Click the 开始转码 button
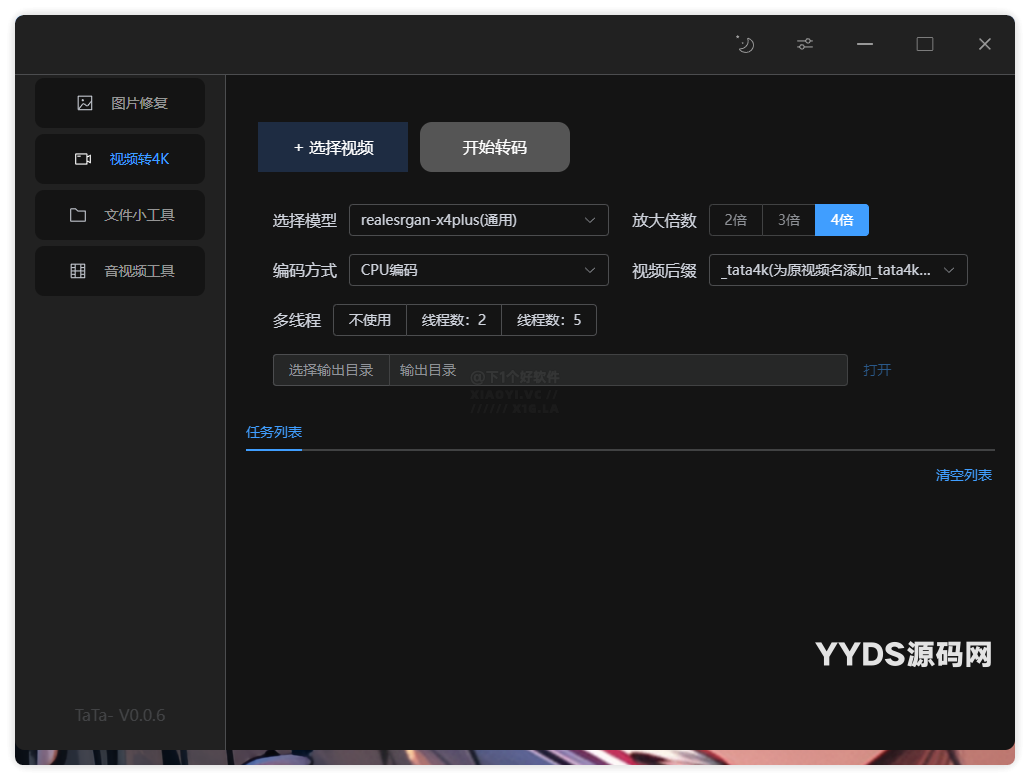The width and height of the screenshot is (1030, 780). [x=495, y=147]
